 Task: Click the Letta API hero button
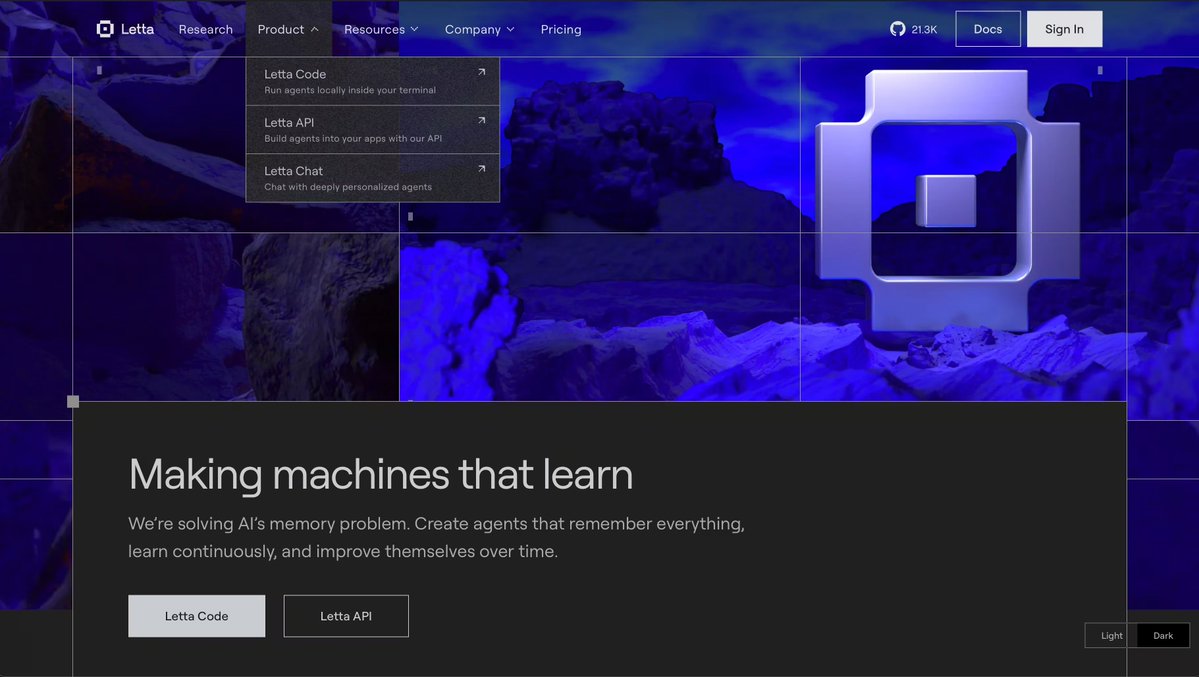tap(346, 616)
